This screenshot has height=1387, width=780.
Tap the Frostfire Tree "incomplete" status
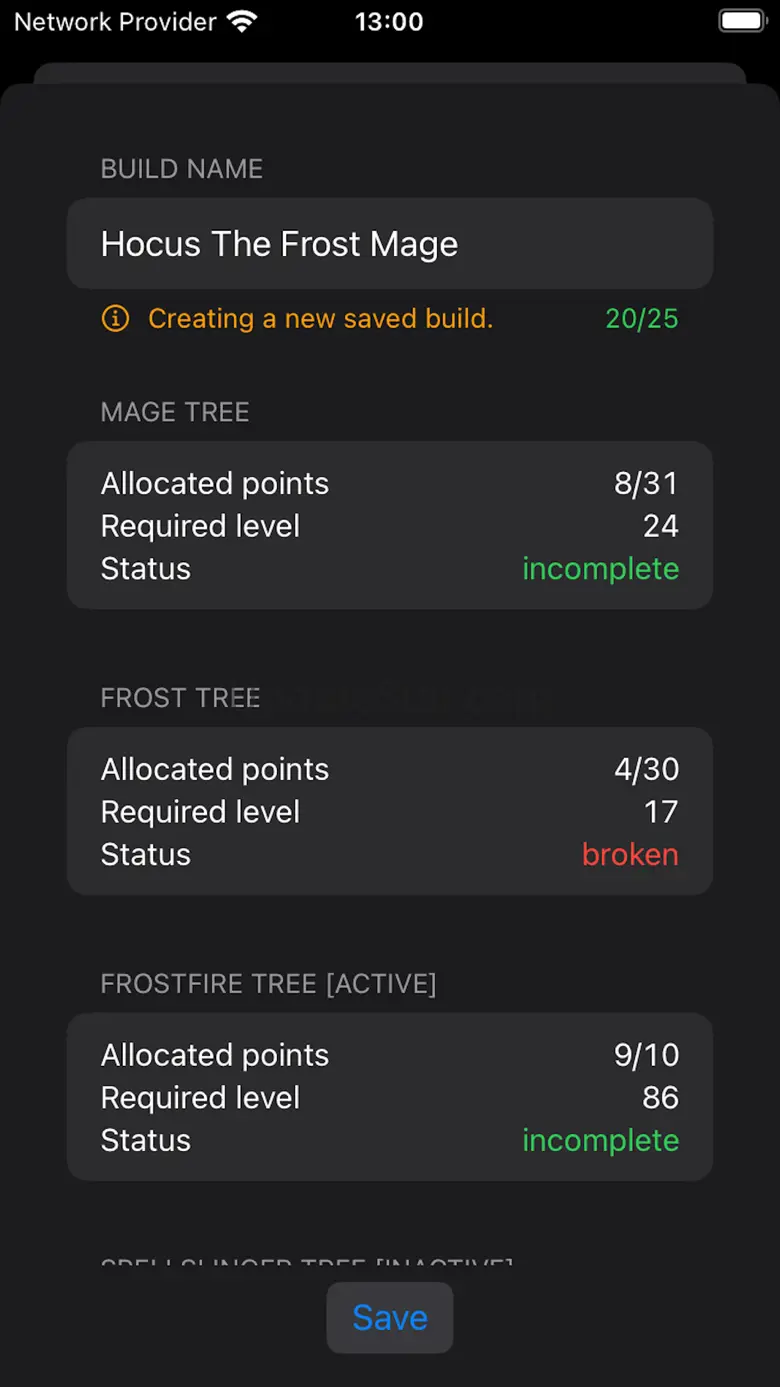point(600,1141)
